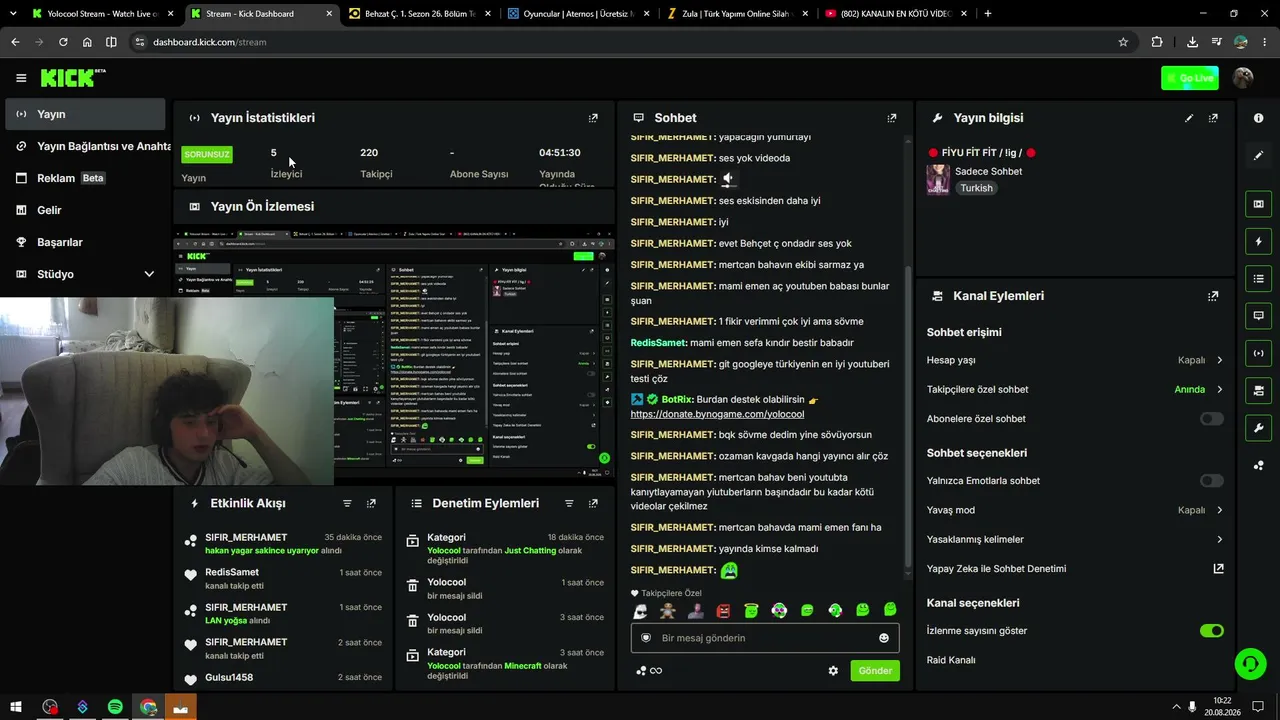Open the emoji picker in the message box

click(884, 638)
